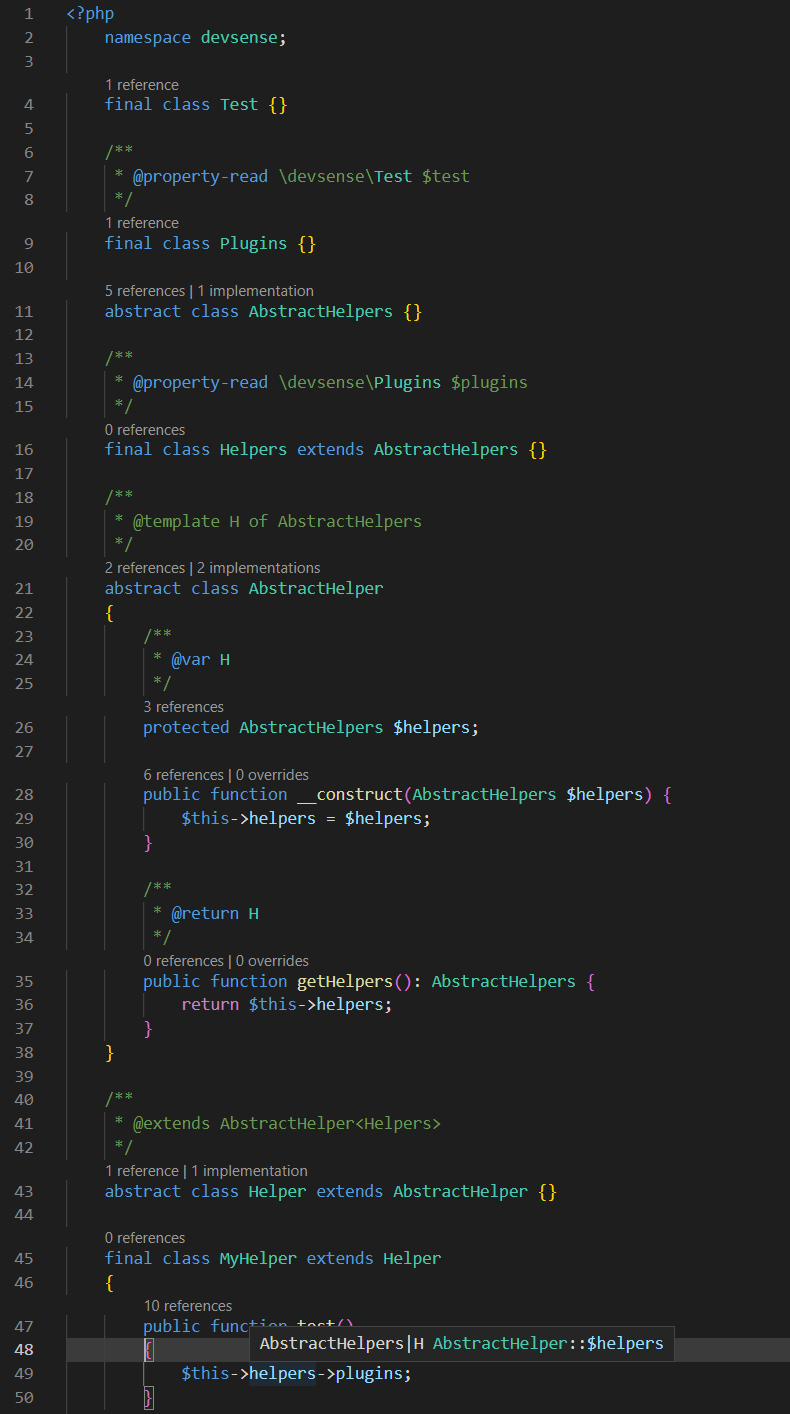
Task: Click "namespace" keyword on line 2
Action: click(148, 38)
